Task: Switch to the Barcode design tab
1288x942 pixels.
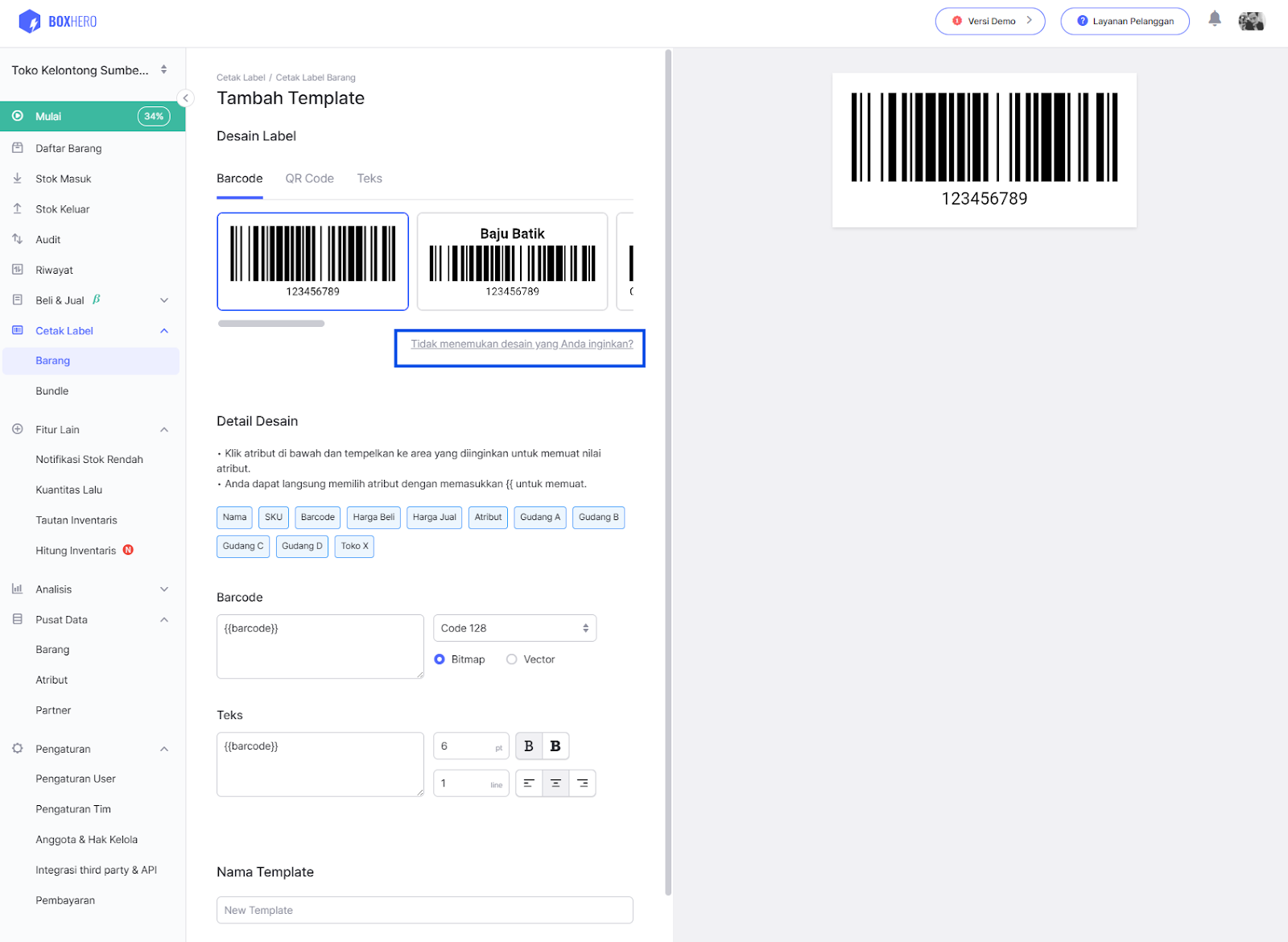Action: pyautogui.click(x=240, y=179)
